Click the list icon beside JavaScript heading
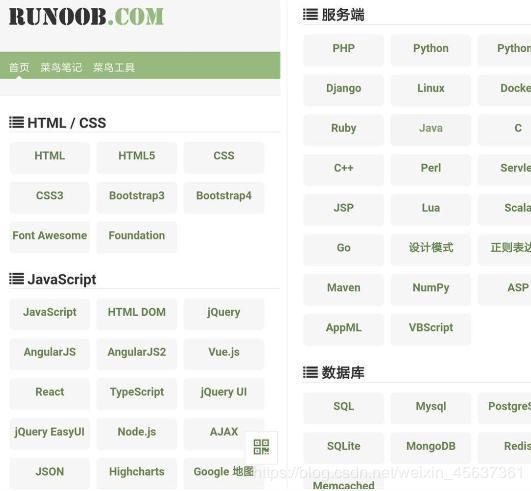 (17, 279)
